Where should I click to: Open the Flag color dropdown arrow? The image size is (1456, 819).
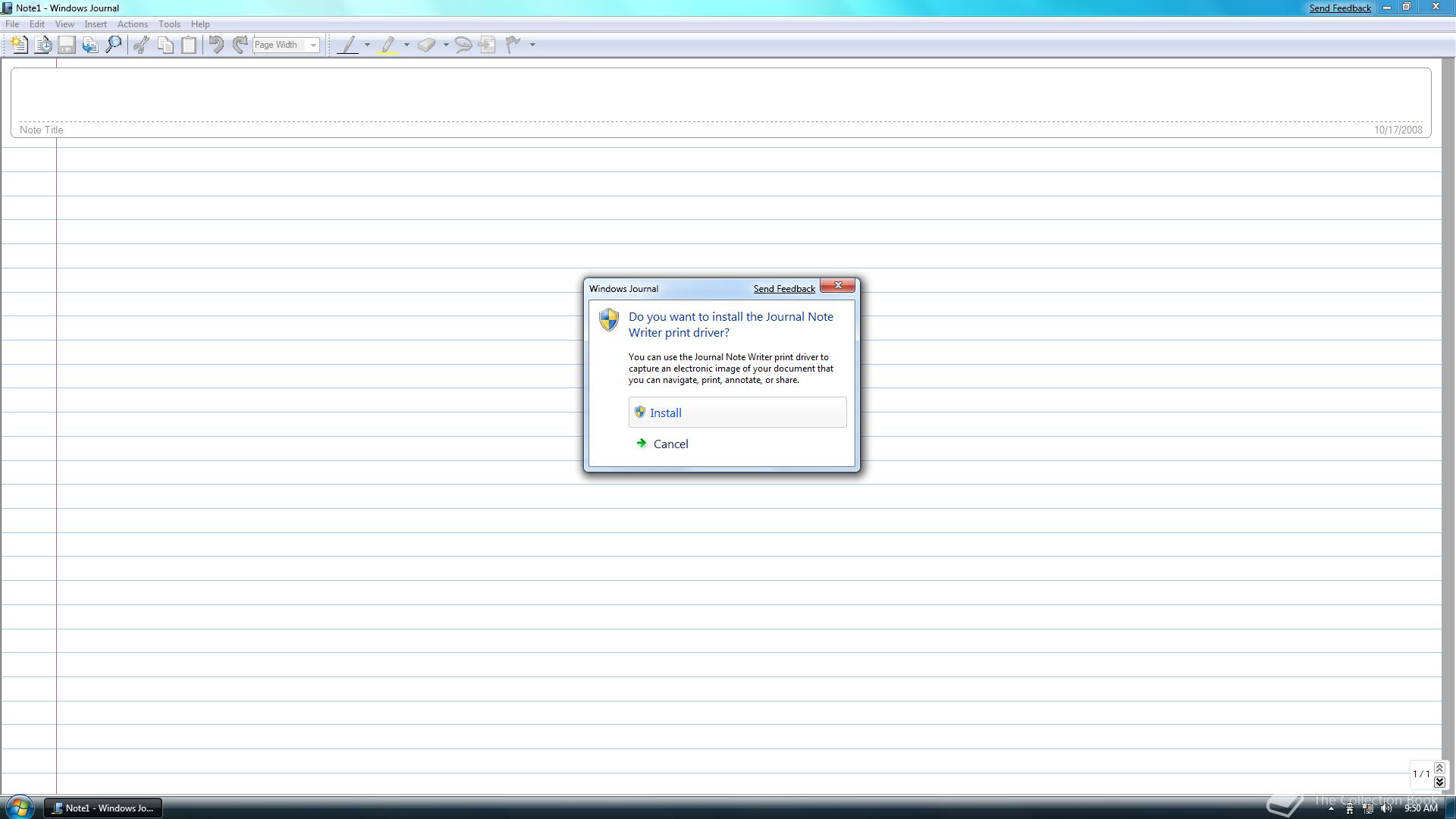click(532, 45)
